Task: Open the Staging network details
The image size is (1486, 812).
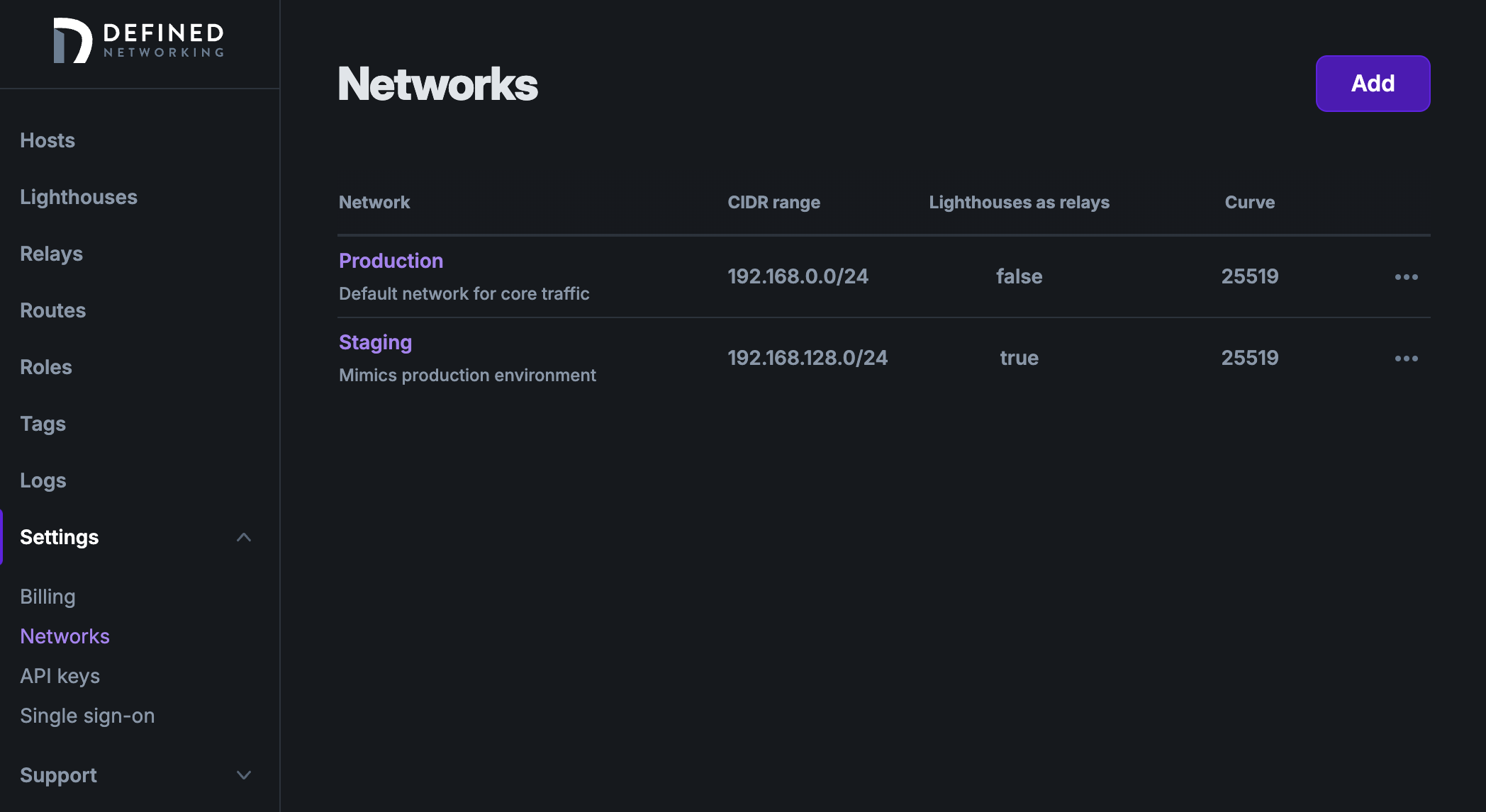Action: point(375,342)
